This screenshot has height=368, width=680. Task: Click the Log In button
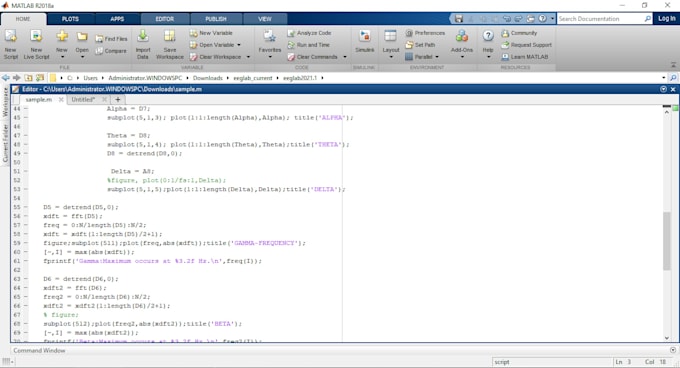(x=667, y=19)
